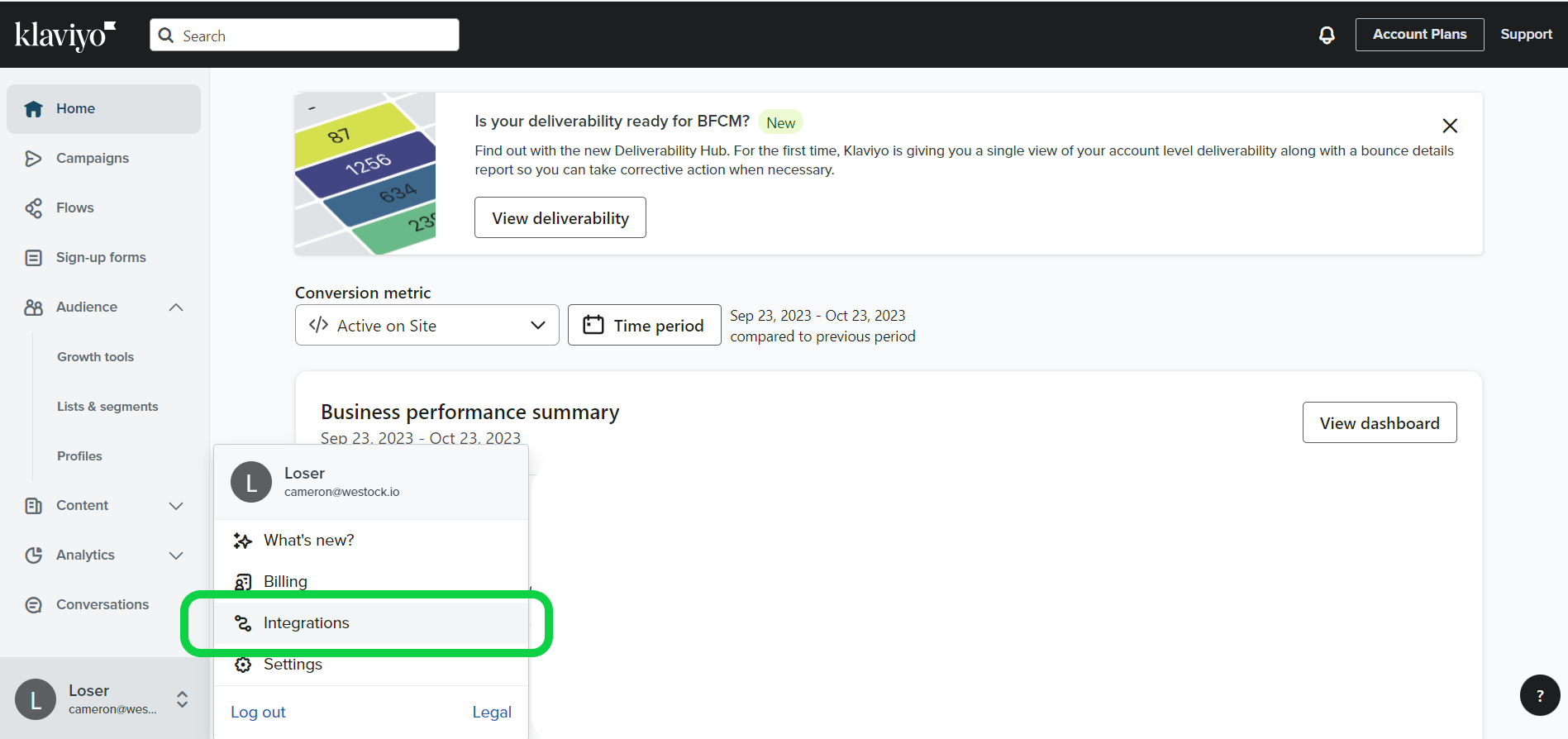Dismiss the deliverability banner
This screenshot has height=739, width=1568.
tap(1450, 126)
